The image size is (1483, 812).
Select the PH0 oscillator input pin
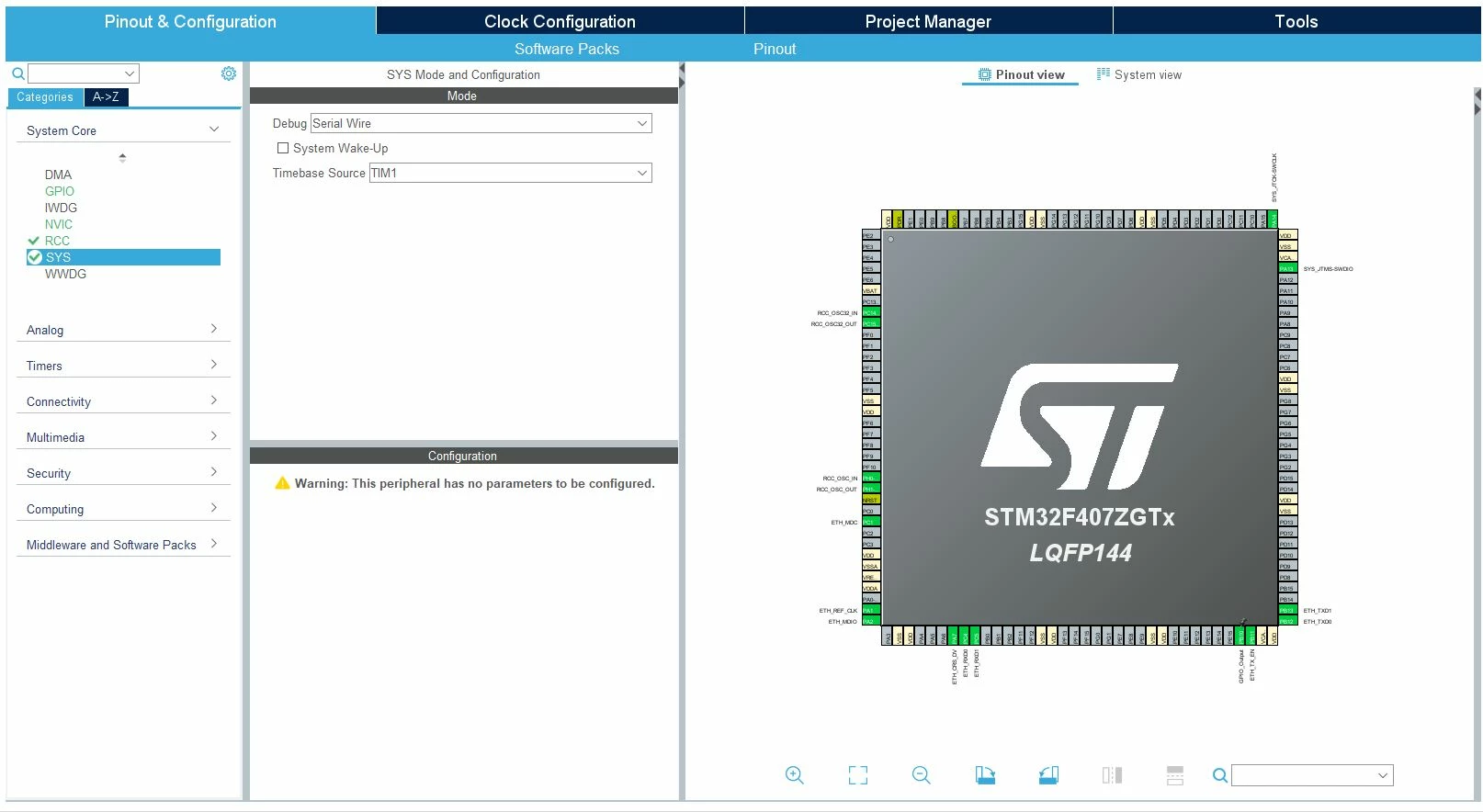[x=870, y=479]
